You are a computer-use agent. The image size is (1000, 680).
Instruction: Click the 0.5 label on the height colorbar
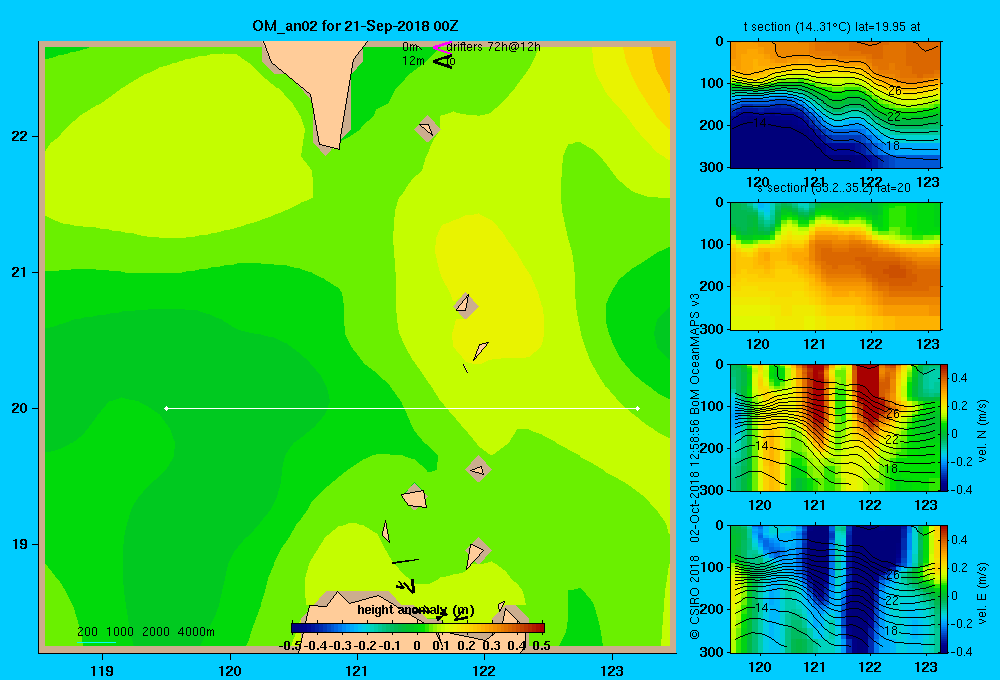[541, 646]
